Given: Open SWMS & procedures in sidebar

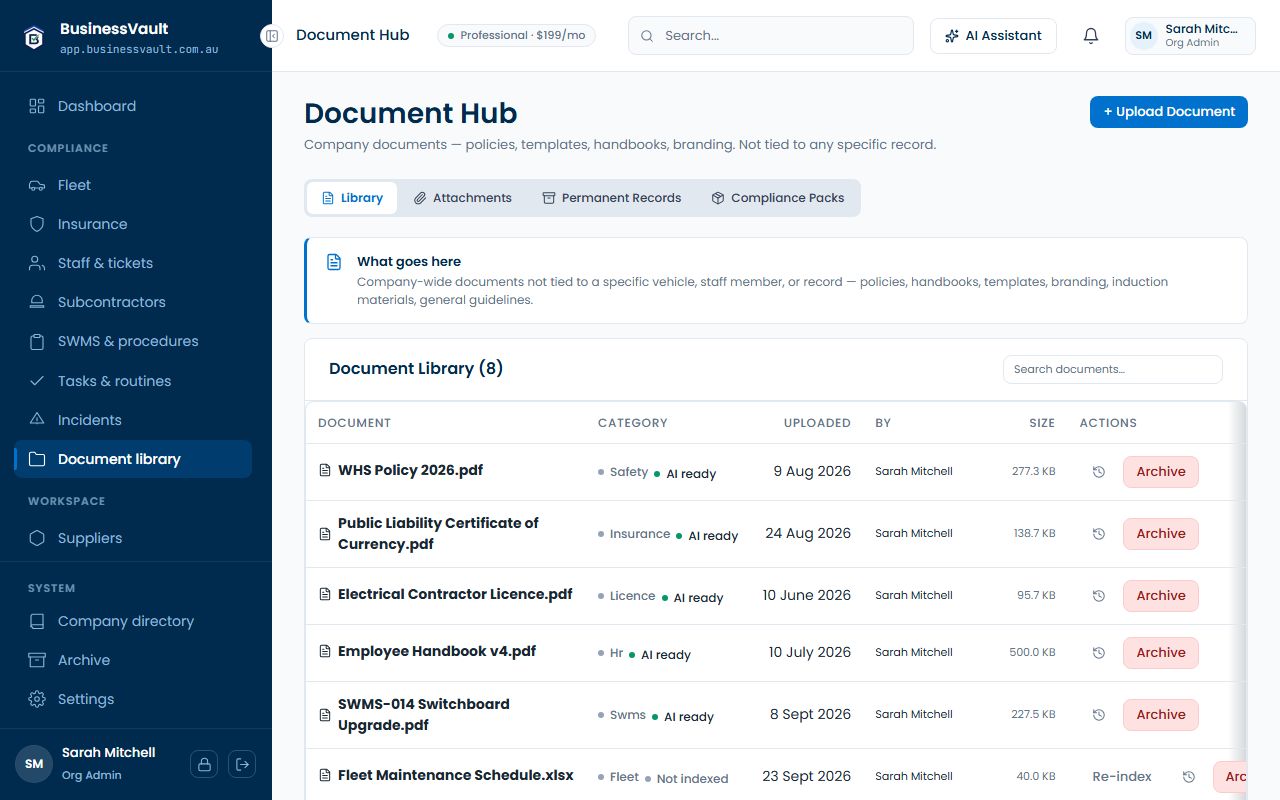Looking at the screenshot, I should point(133,341).
